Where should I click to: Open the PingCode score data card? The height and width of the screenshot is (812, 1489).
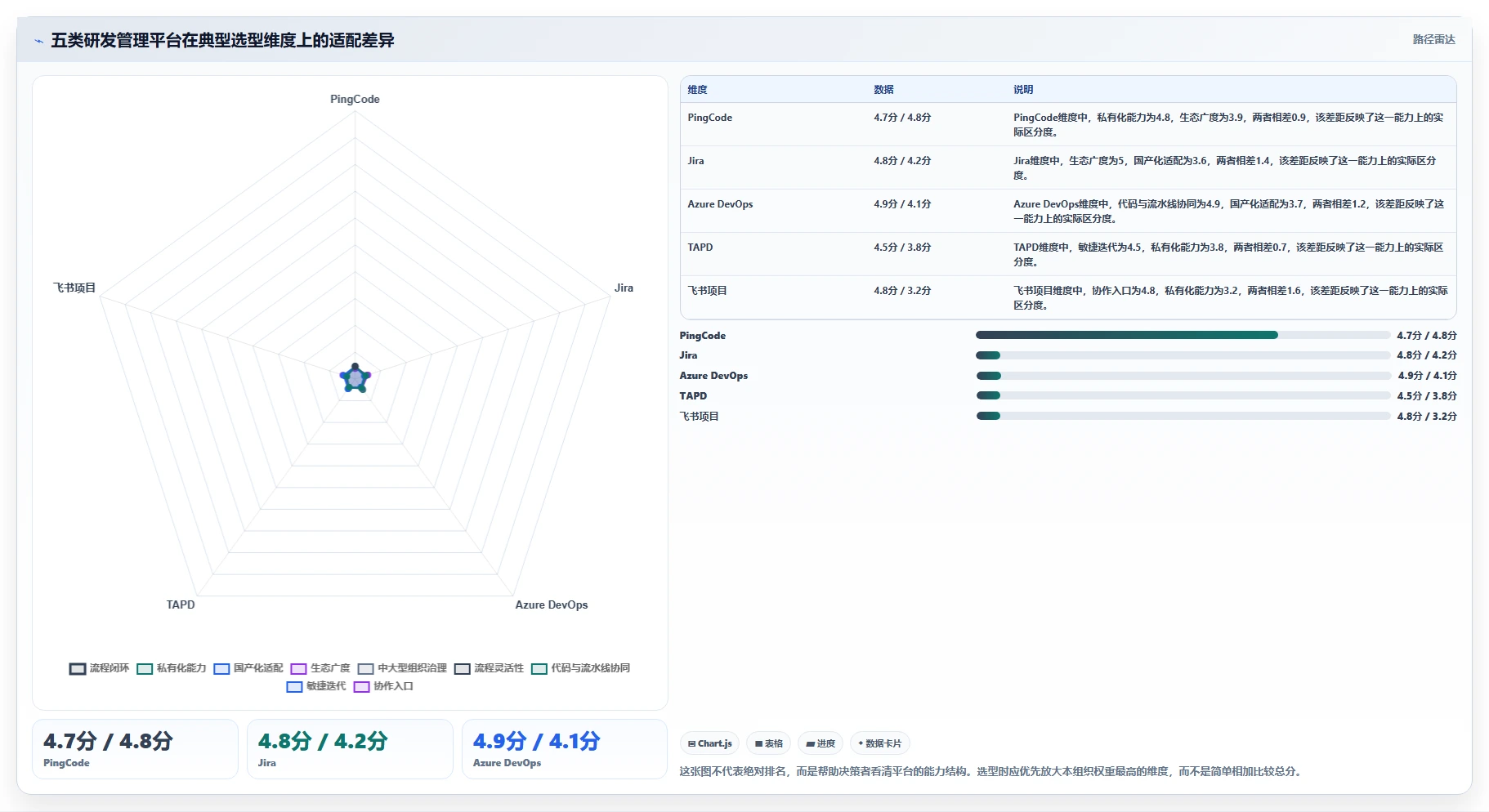135,749
